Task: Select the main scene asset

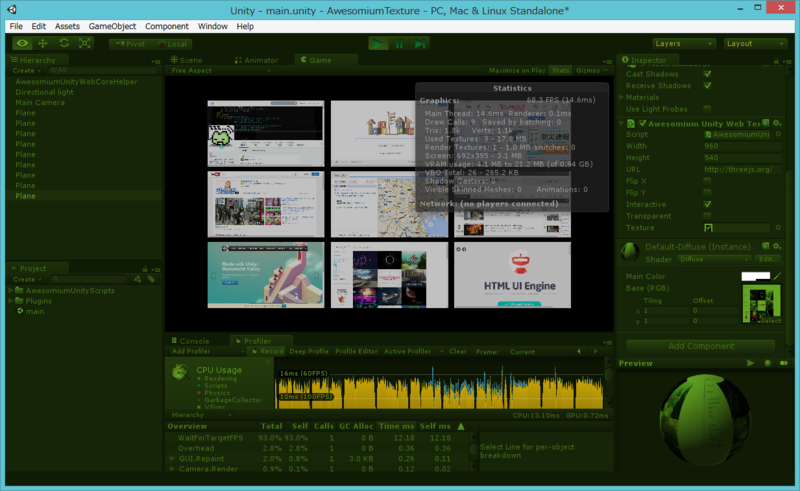Action: coord(35,311)
